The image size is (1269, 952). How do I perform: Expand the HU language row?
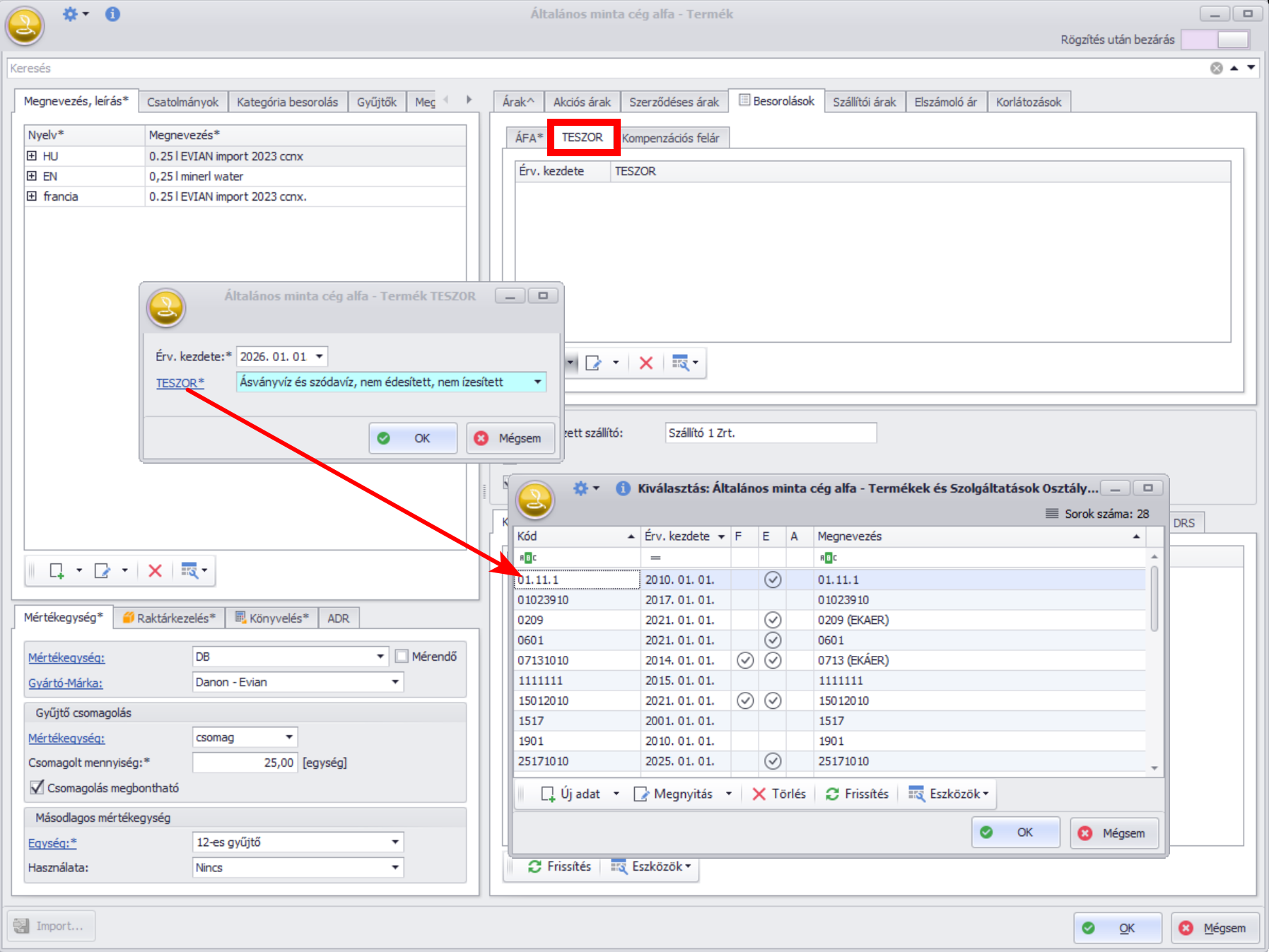pyautogui.click(x=32, y=155)
